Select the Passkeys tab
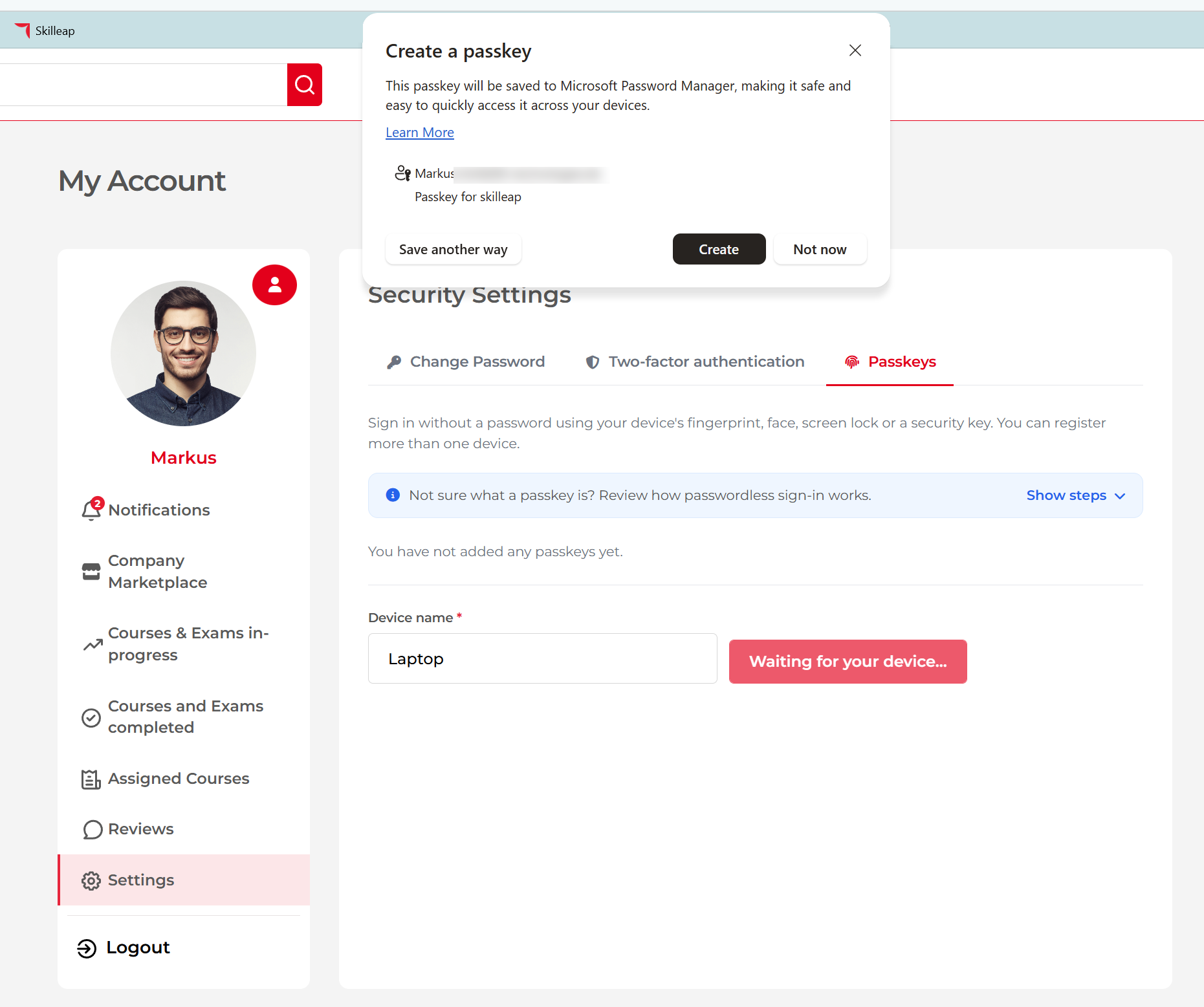Image resolution: width=1204 pixels, height=1007 pixels. click(890, 362)
